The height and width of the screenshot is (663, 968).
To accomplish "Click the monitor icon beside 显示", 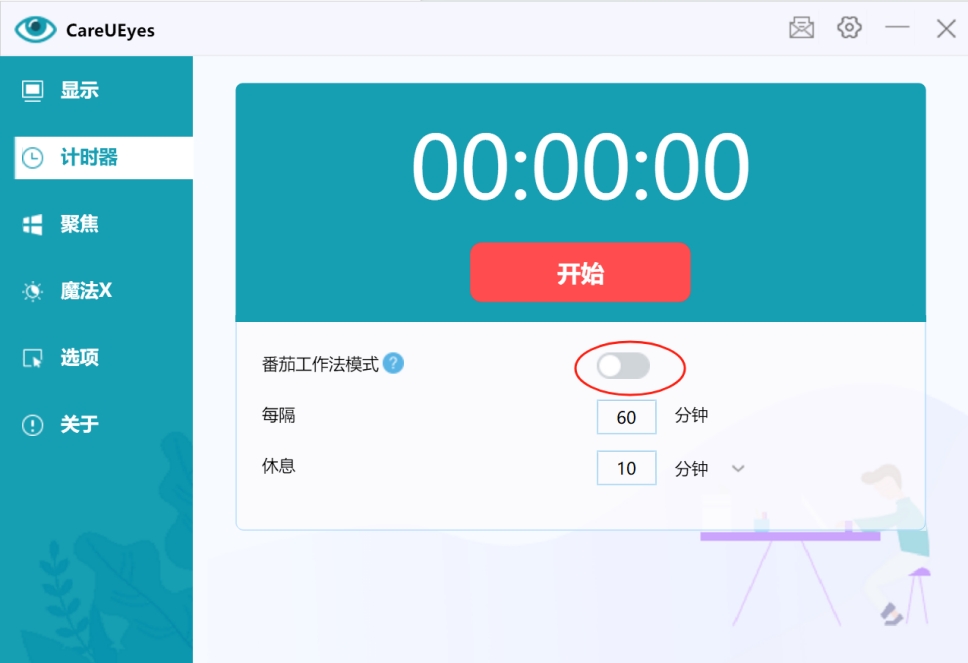I will tap(32, 90).
